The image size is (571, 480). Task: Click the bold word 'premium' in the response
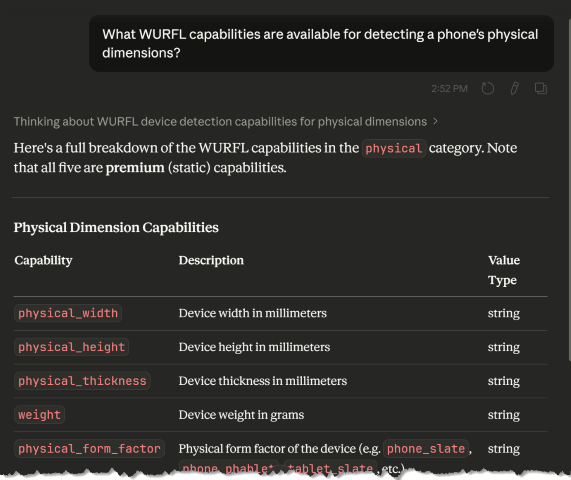point(135,168)
